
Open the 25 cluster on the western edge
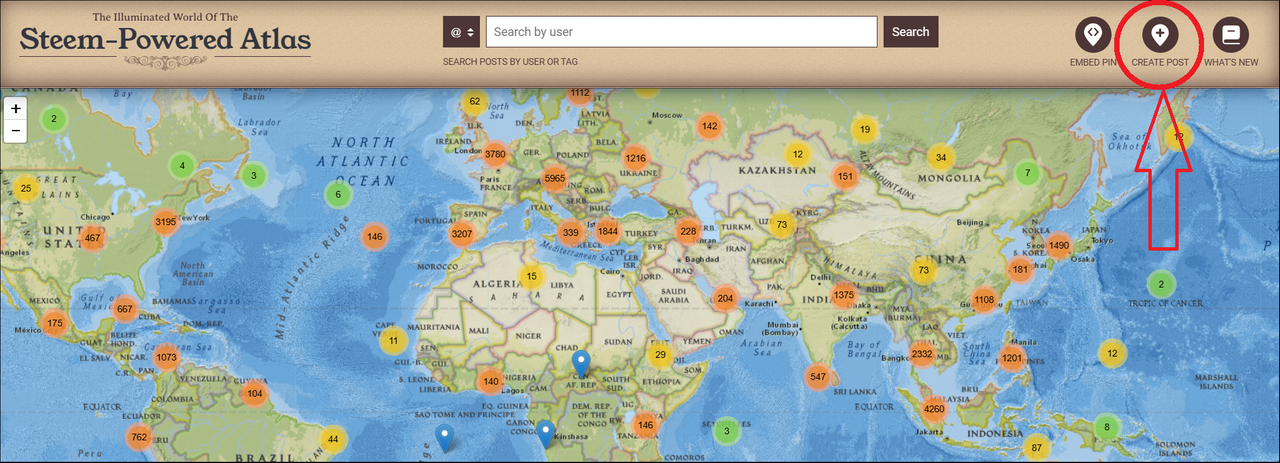[26, 188]
